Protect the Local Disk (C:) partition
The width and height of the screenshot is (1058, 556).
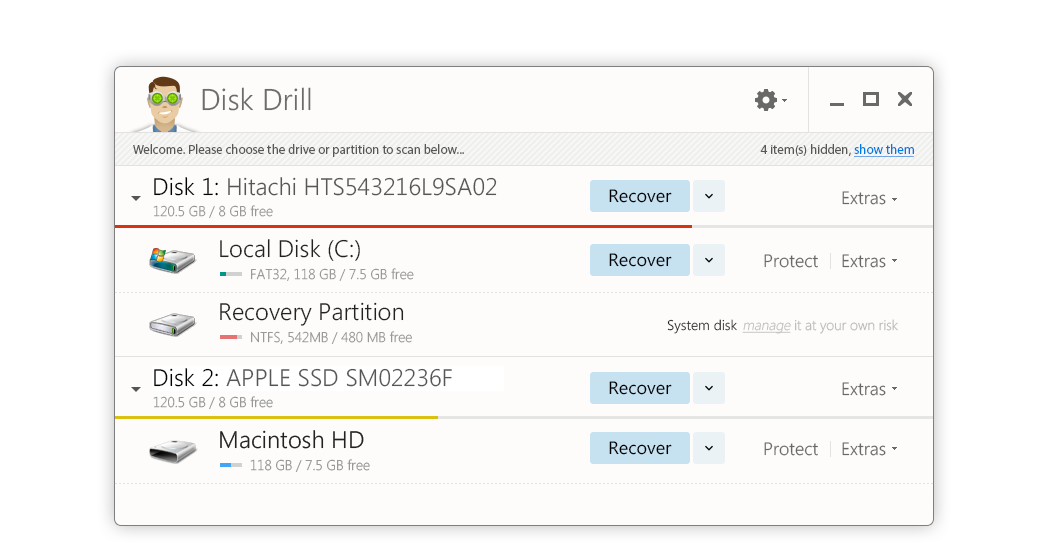(x=790, y=261)
